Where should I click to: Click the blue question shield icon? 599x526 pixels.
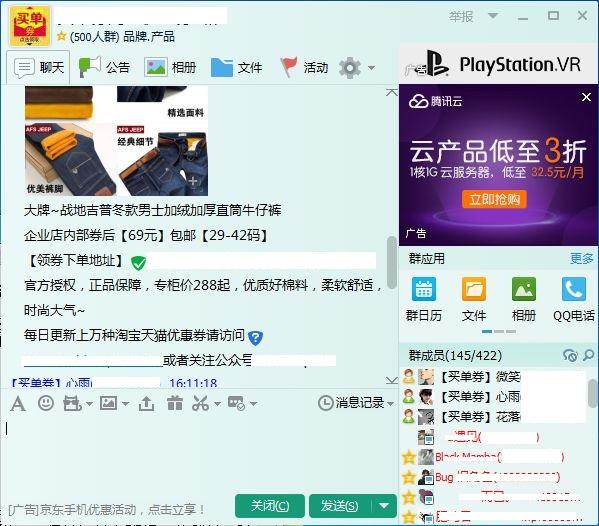pyautogui.click(x=255, y=338)
